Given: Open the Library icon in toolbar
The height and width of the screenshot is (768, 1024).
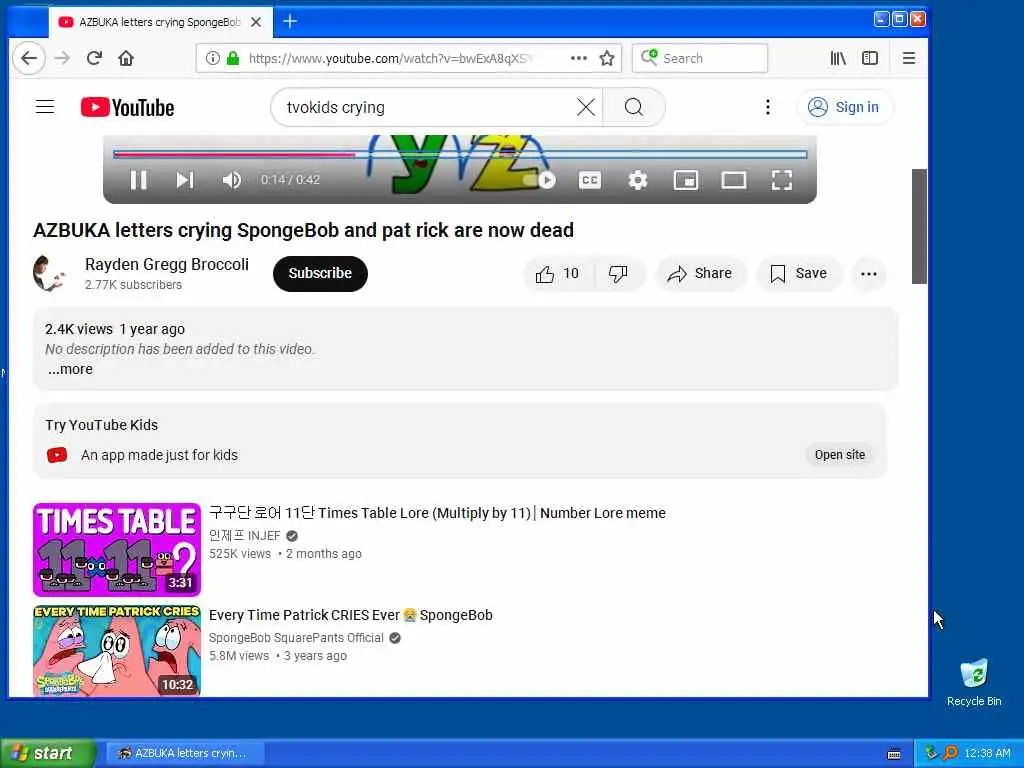Looking at the screenshot, I should 838,58.
